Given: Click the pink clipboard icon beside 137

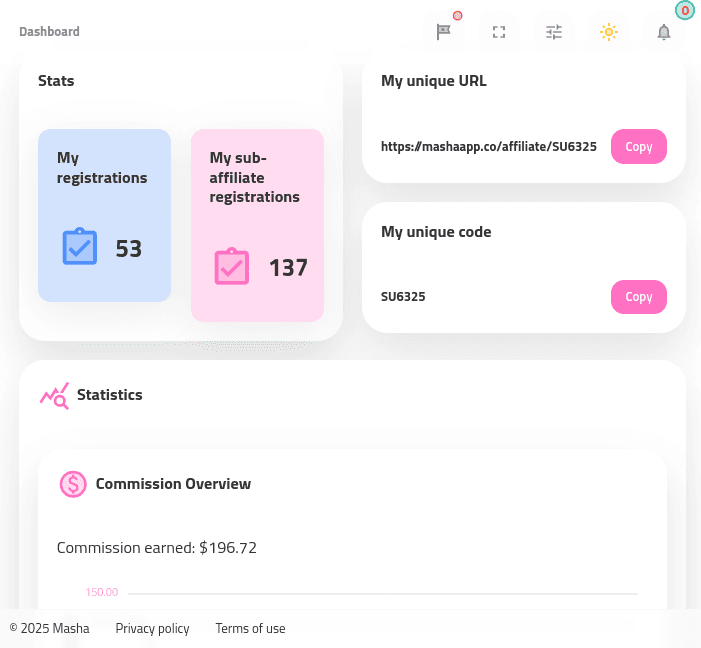Looking at the screenshot, I should coord(232,266).
